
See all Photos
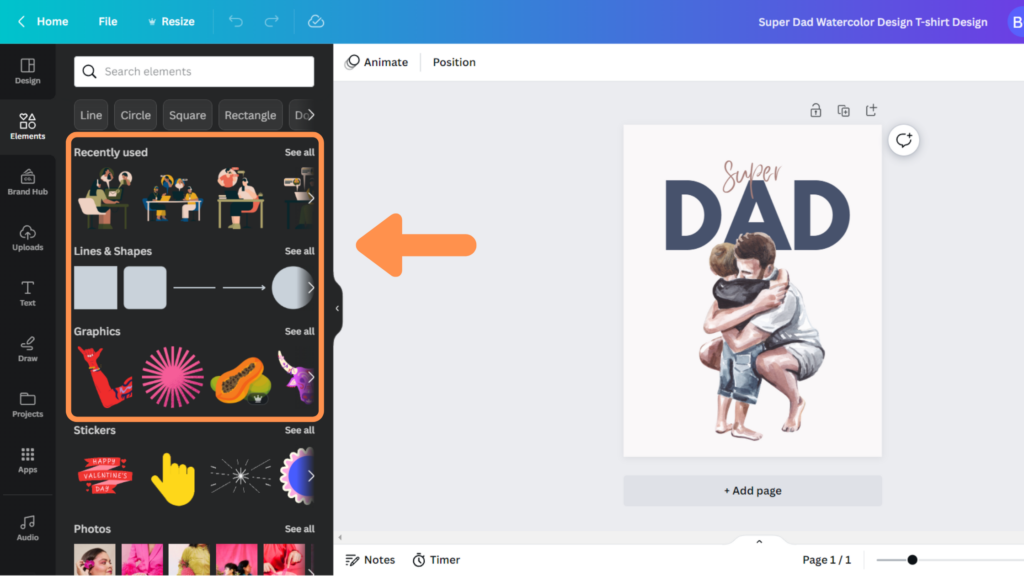pyautogui.click(x=300, y=528)
